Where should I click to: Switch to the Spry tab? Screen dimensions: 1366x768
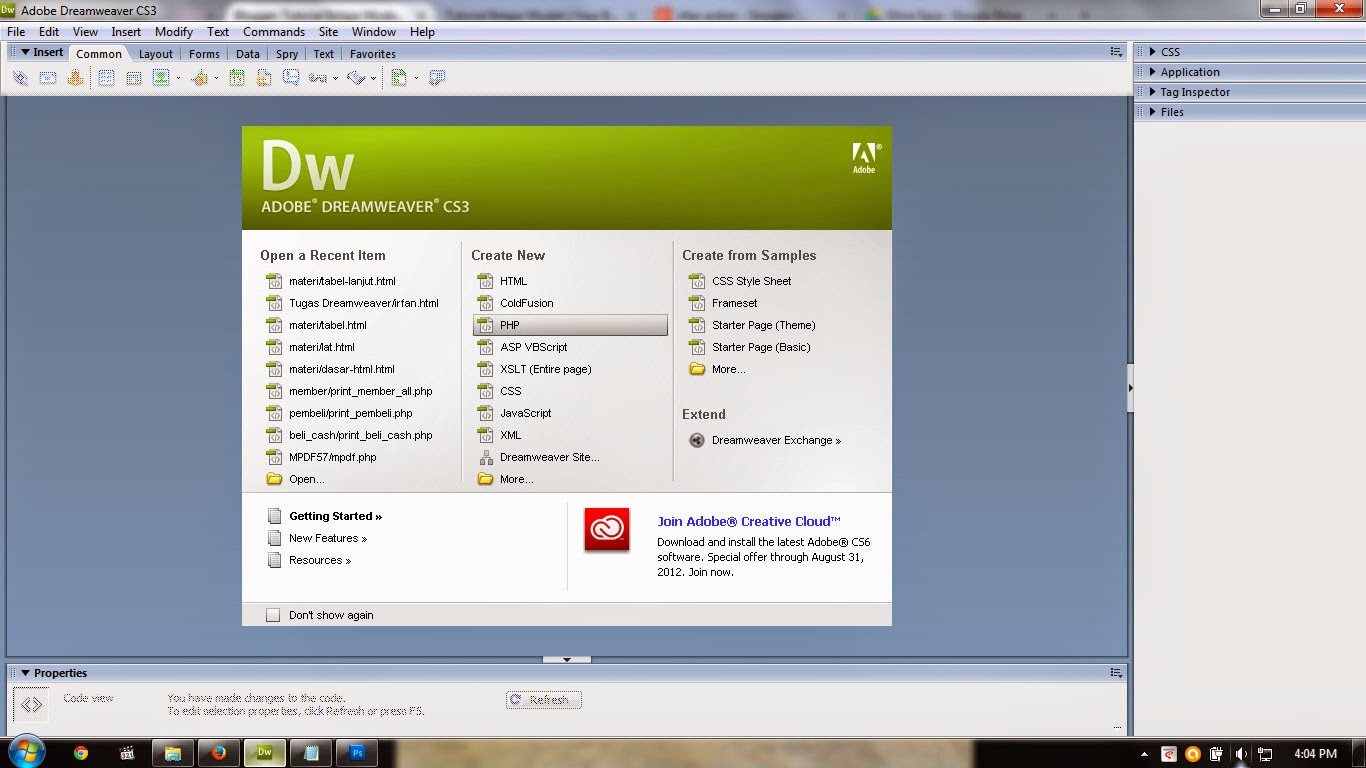pyautogui.click(x=287, y=54)
